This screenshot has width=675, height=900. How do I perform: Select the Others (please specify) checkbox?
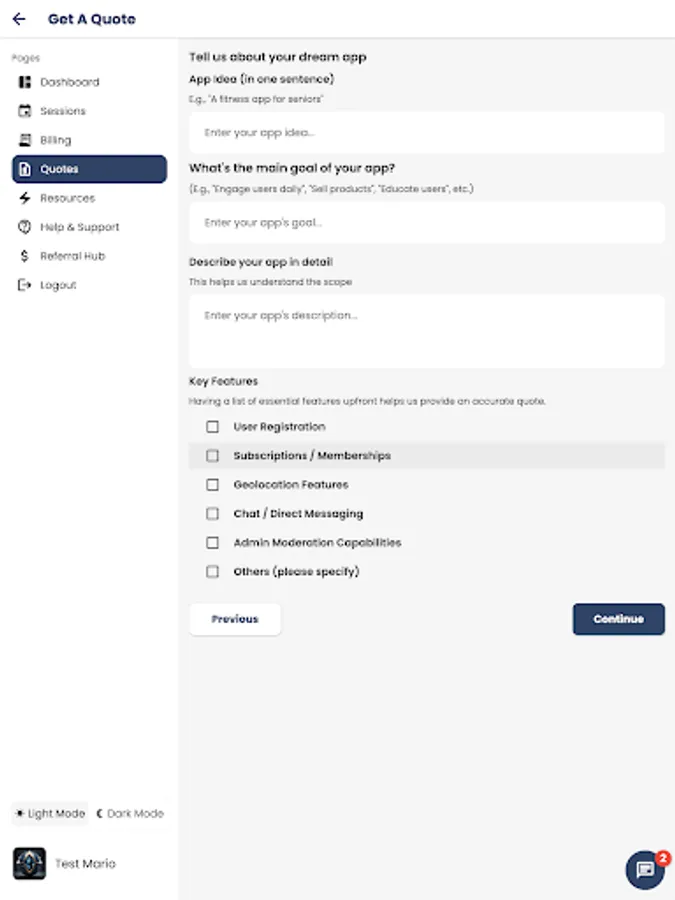pyautogui.click(x=212, y=571)
